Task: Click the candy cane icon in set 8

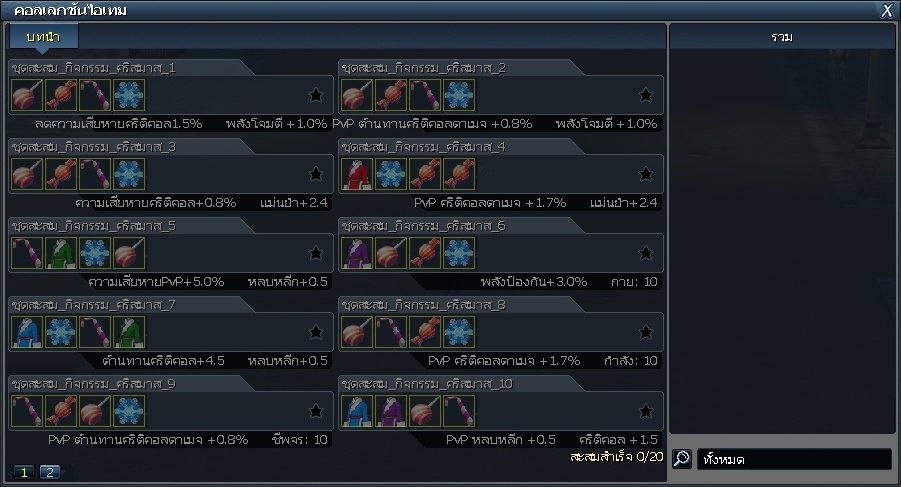Action: 391,332
